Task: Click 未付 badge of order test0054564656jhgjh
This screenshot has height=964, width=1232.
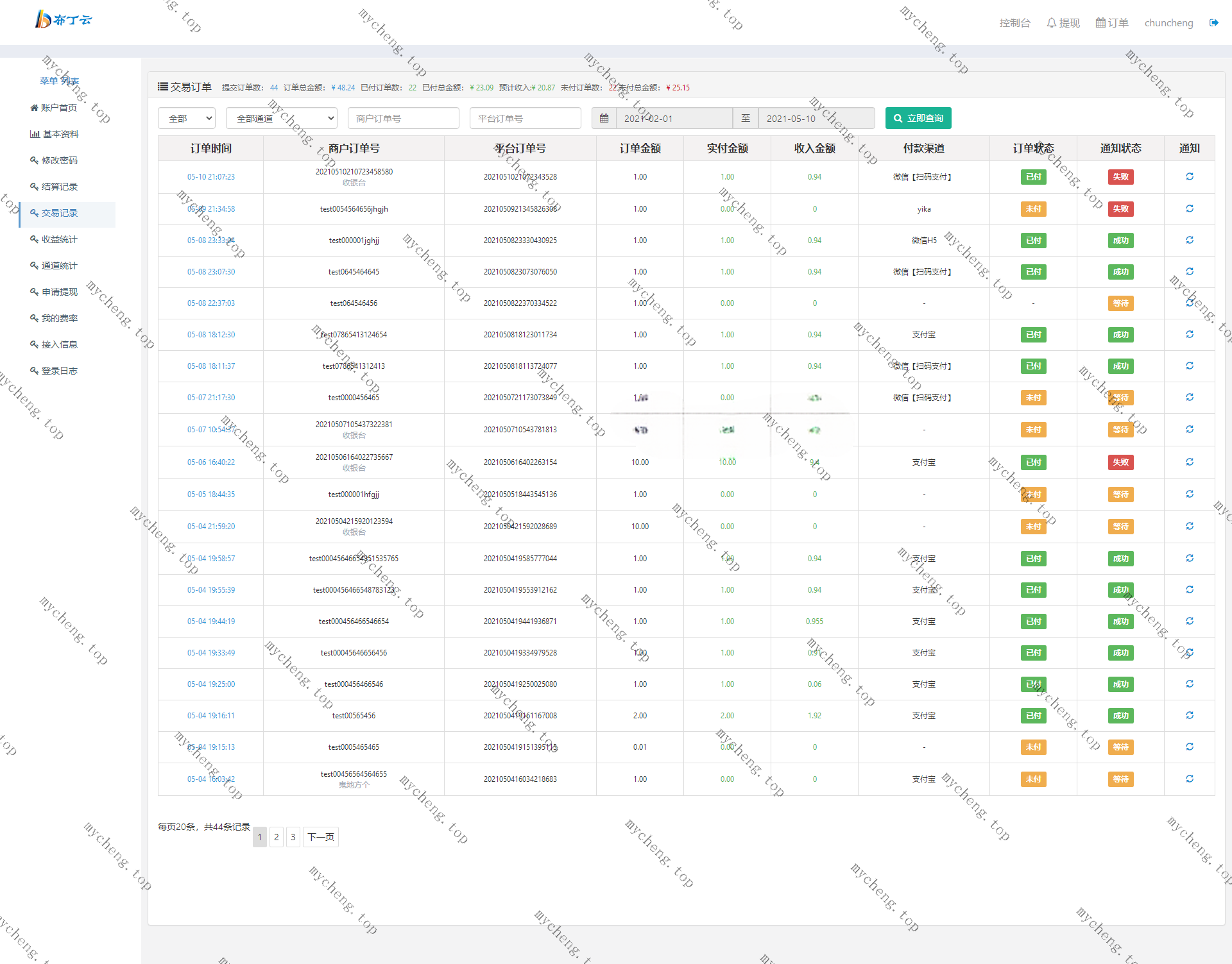Action: pos(1033,209)
